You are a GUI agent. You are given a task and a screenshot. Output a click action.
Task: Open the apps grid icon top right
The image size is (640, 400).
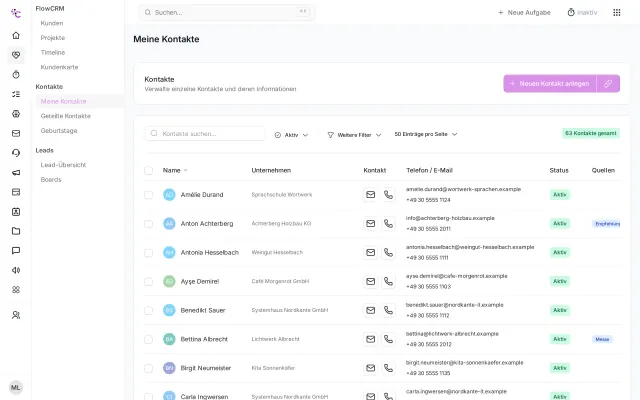click(617, 13)
